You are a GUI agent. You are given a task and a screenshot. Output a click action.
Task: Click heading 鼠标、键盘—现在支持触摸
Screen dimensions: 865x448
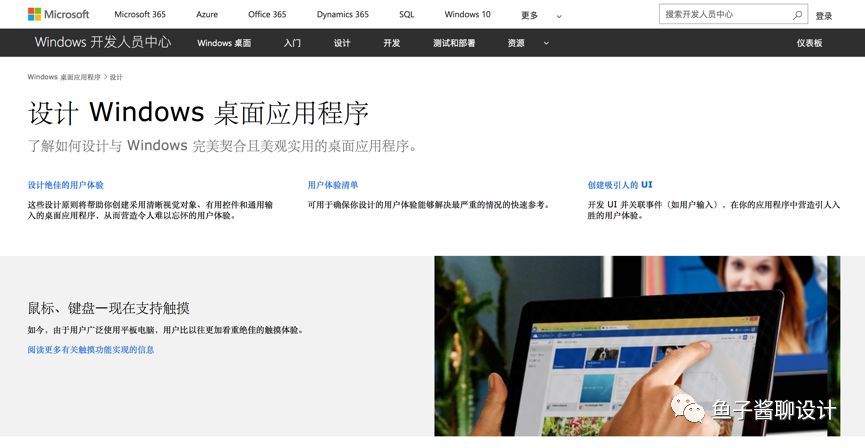click(x=109, y=308)
